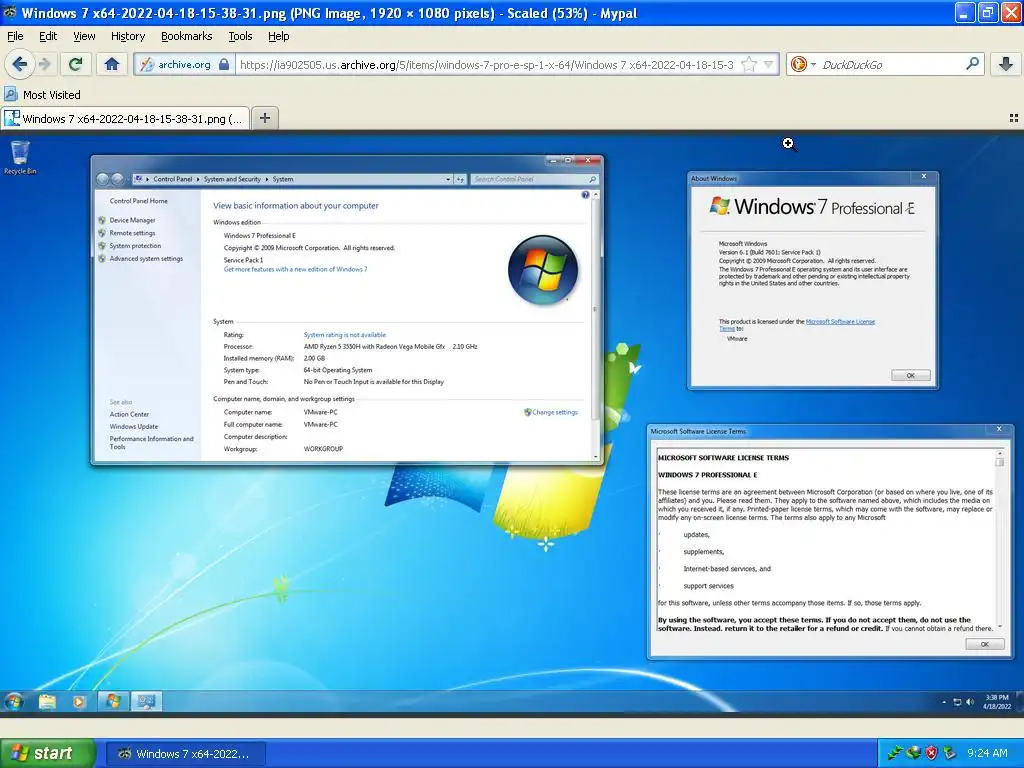1024x768 pixels.
Task: Open the History menu
Action: coord(128,37)
